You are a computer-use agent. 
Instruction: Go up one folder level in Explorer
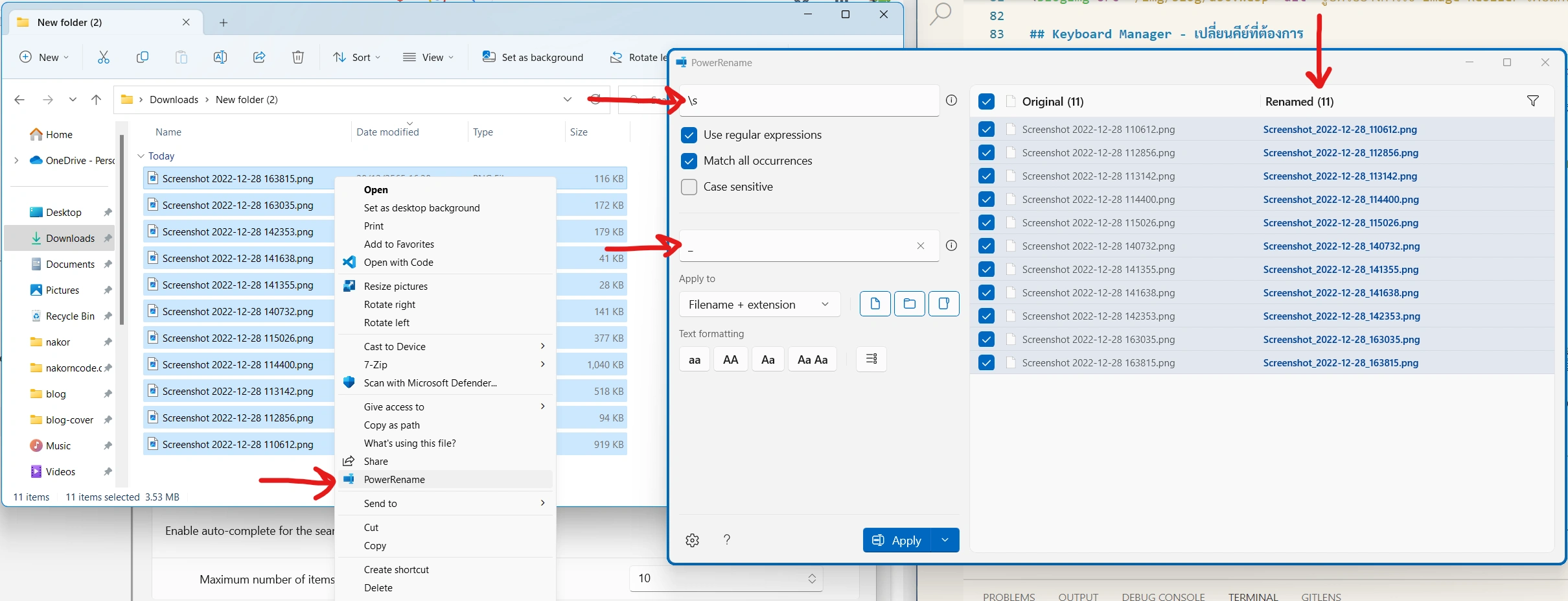tap(96, 99)
